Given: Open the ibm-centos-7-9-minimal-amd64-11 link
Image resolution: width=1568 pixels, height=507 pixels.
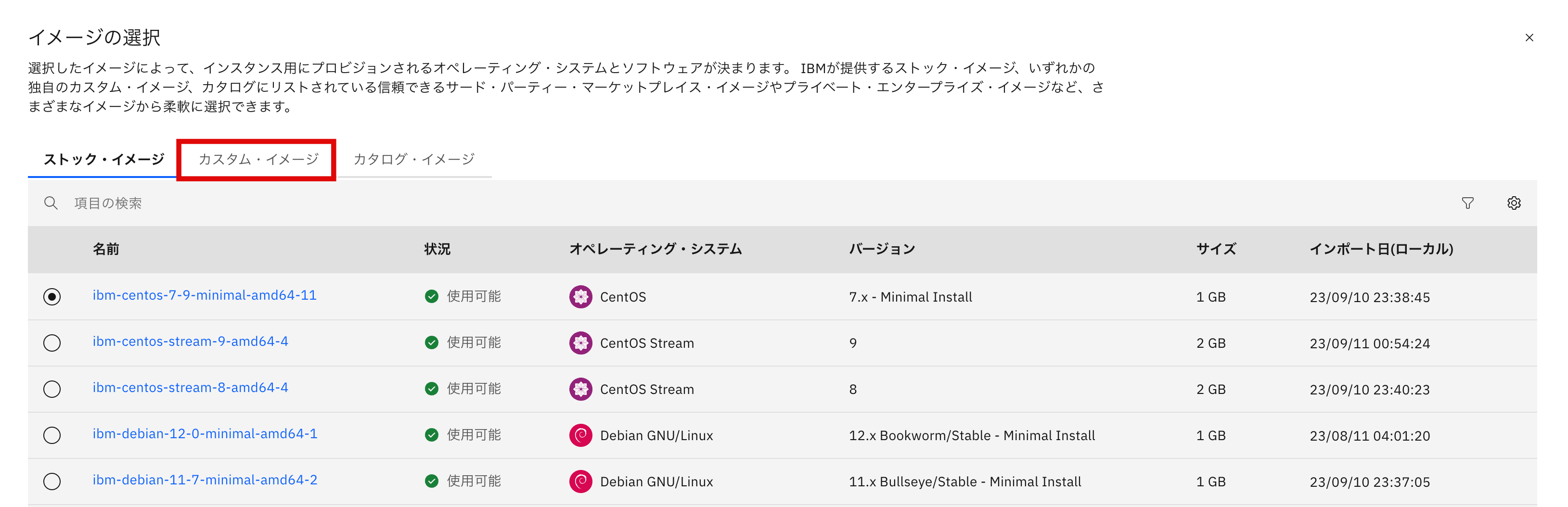Looking at the screenshot, I should [205, 296].
